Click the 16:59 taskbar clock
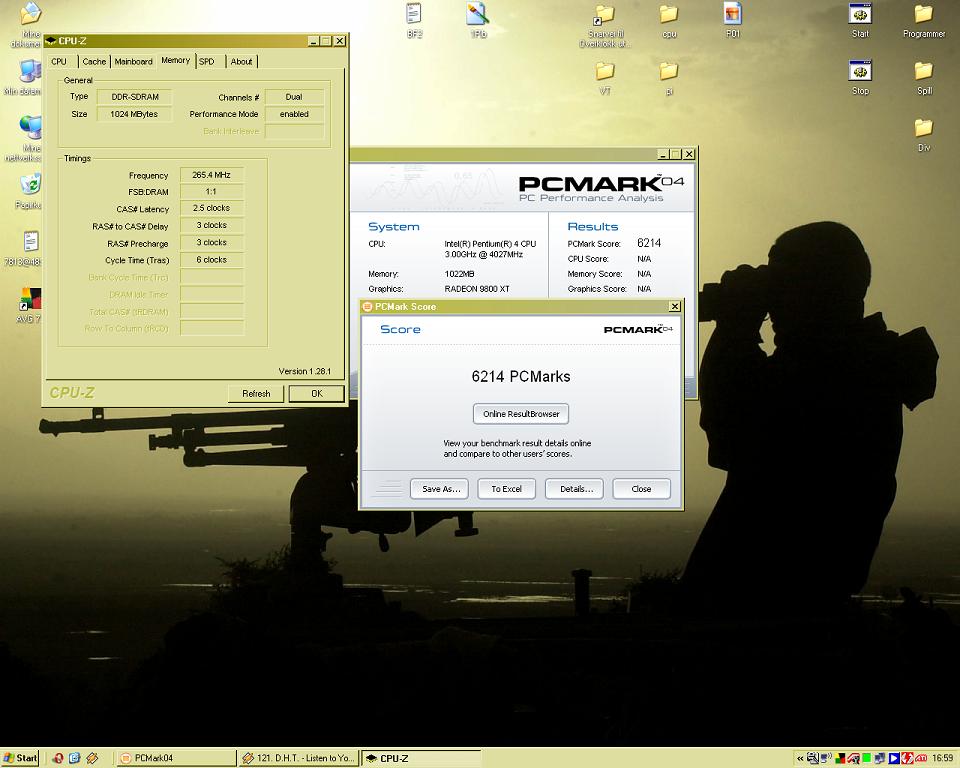This screenshot has width=960, height=768. click(942, 758)
